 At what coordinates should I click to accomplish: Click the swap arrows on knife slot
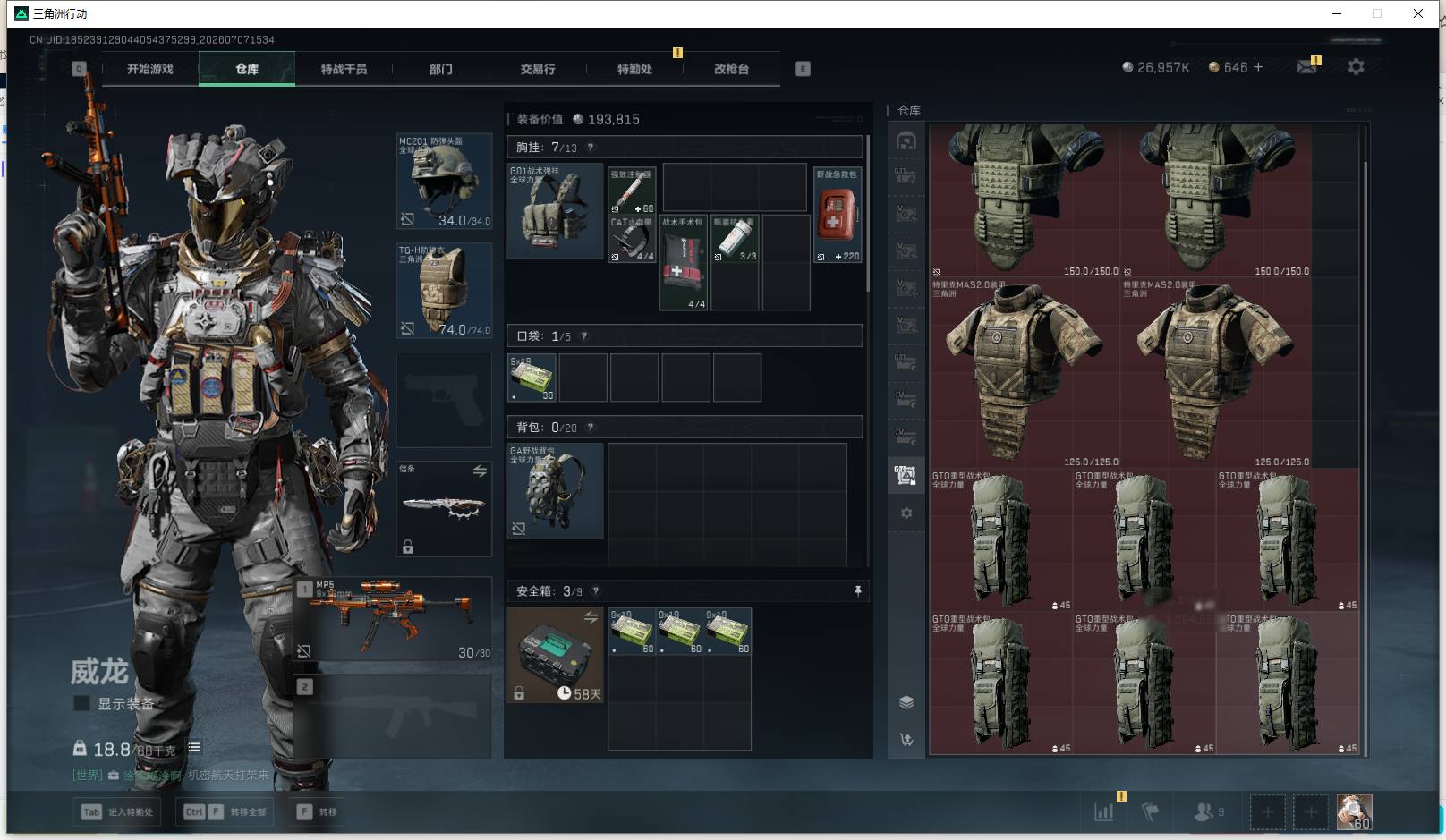click(x=480, y=471)
